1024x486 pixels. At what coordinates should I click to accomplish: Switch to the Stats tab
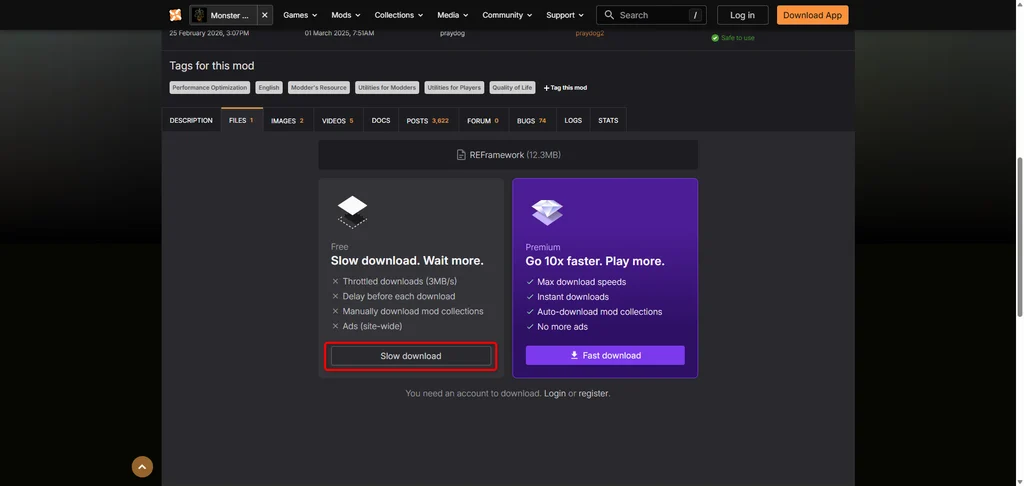pyautogui.click(x=608, y=120)
